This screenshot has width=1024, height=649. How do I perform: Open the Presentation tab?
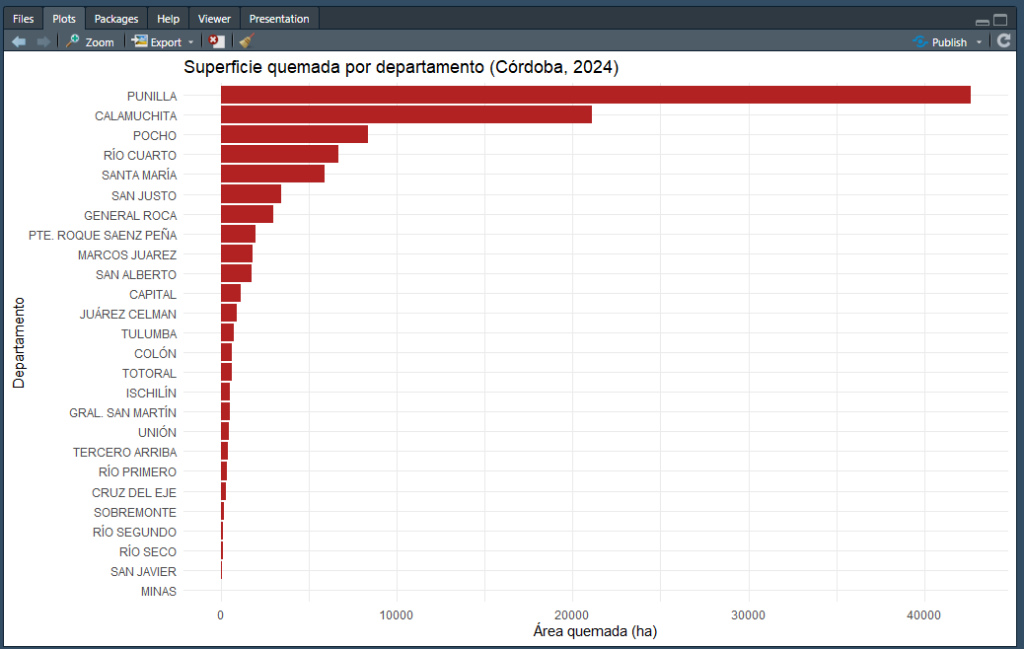(x=279, y=19)
